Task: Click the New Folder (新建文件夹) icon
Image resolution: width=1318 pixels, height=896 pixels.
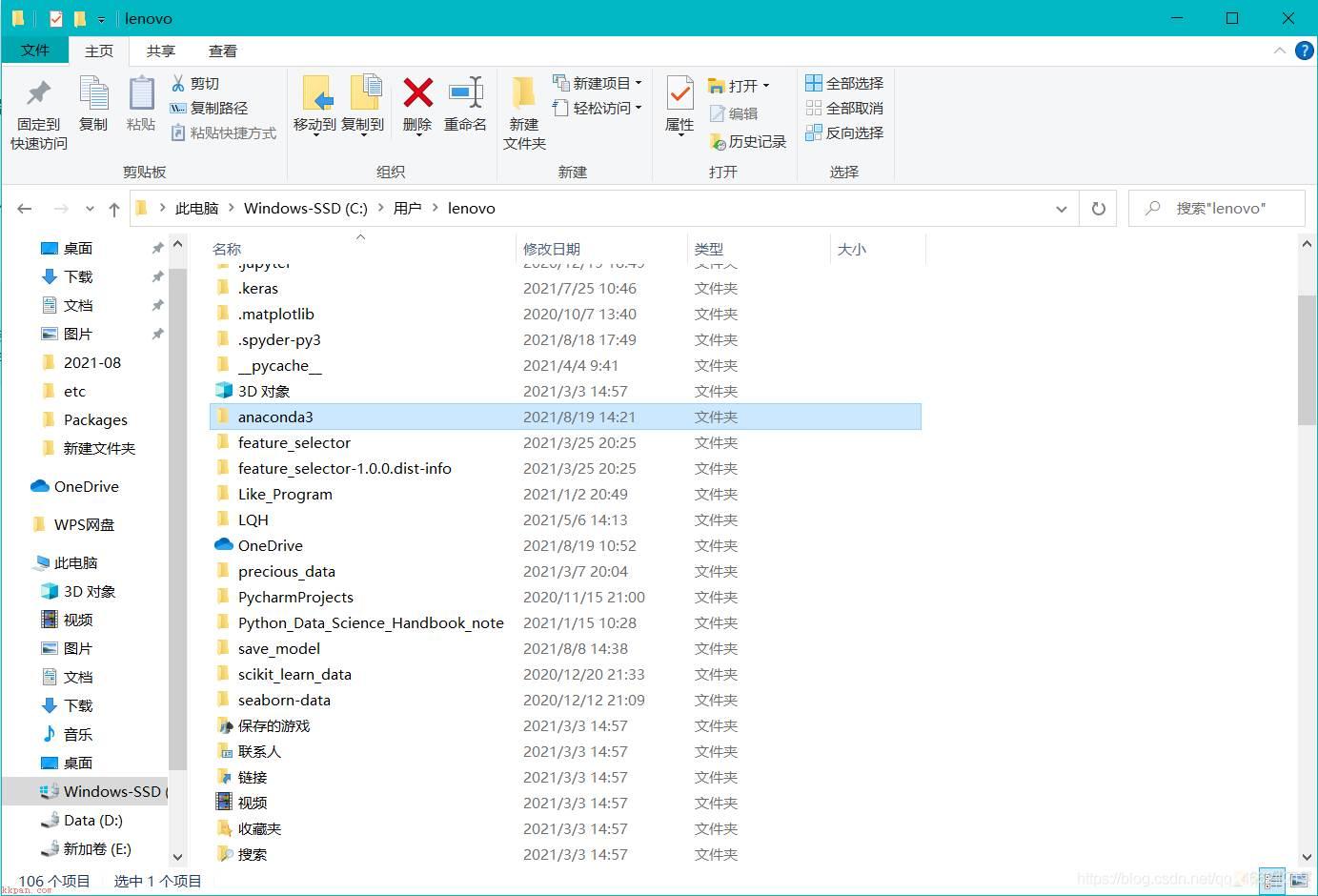Action: coord(524,93)
